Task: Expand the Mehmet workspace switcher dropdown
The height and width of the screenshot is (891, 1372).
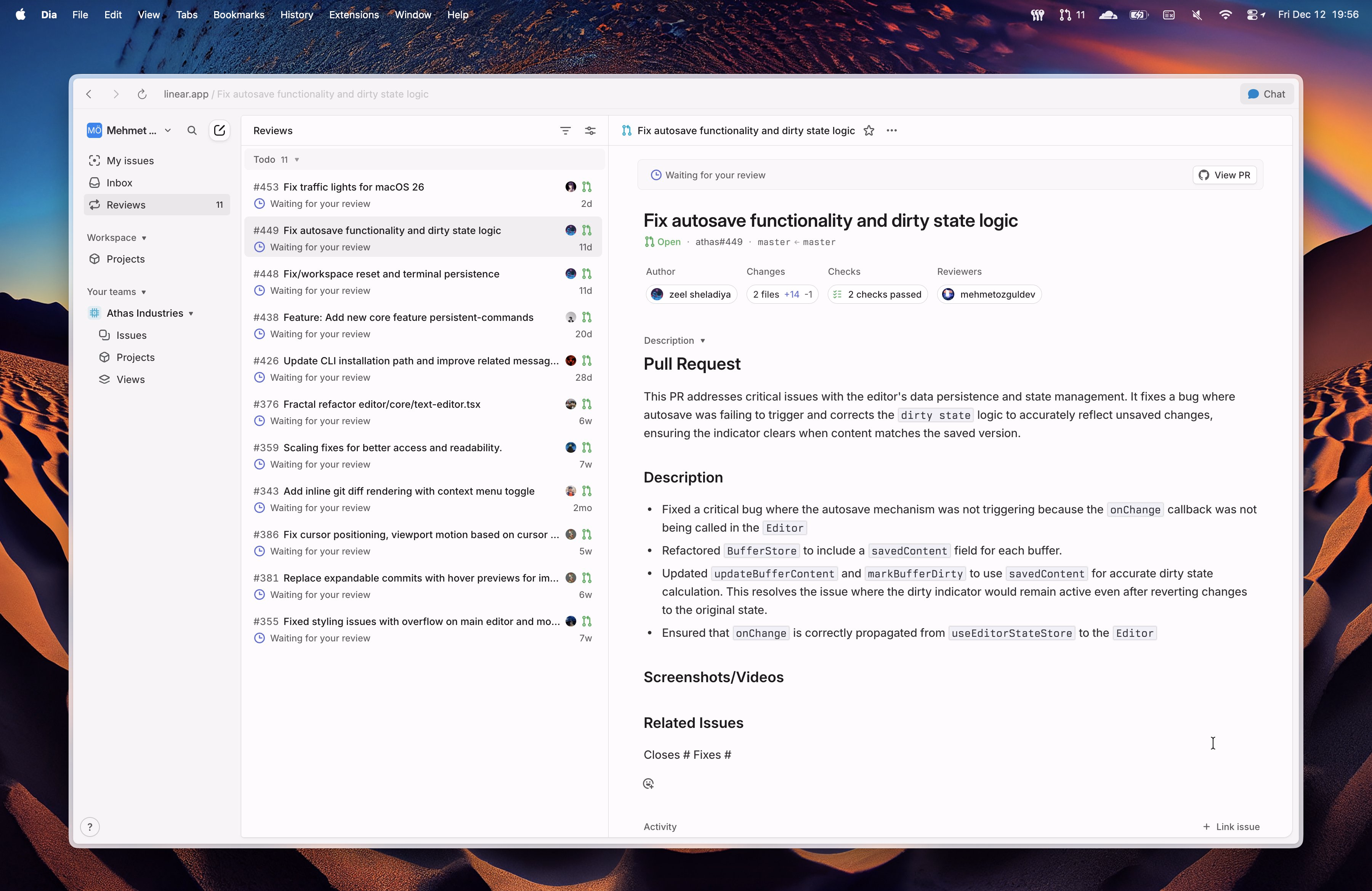Action: [168, 131]
